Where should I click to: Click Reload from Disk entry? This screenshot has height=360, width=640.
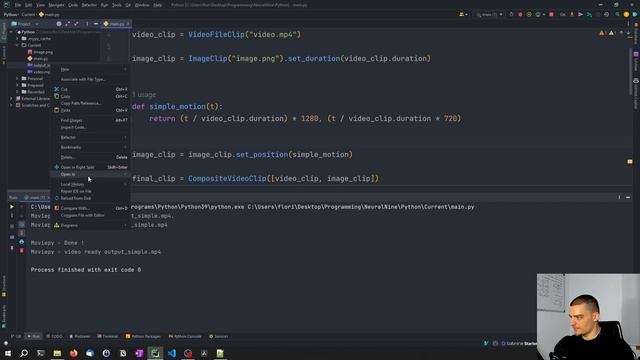90,198
